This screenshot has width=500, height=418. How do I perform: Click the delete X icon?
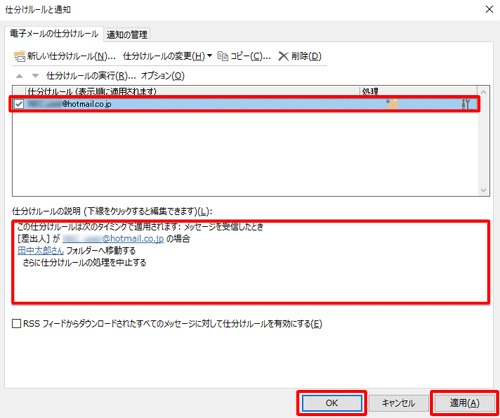point(283,56)
